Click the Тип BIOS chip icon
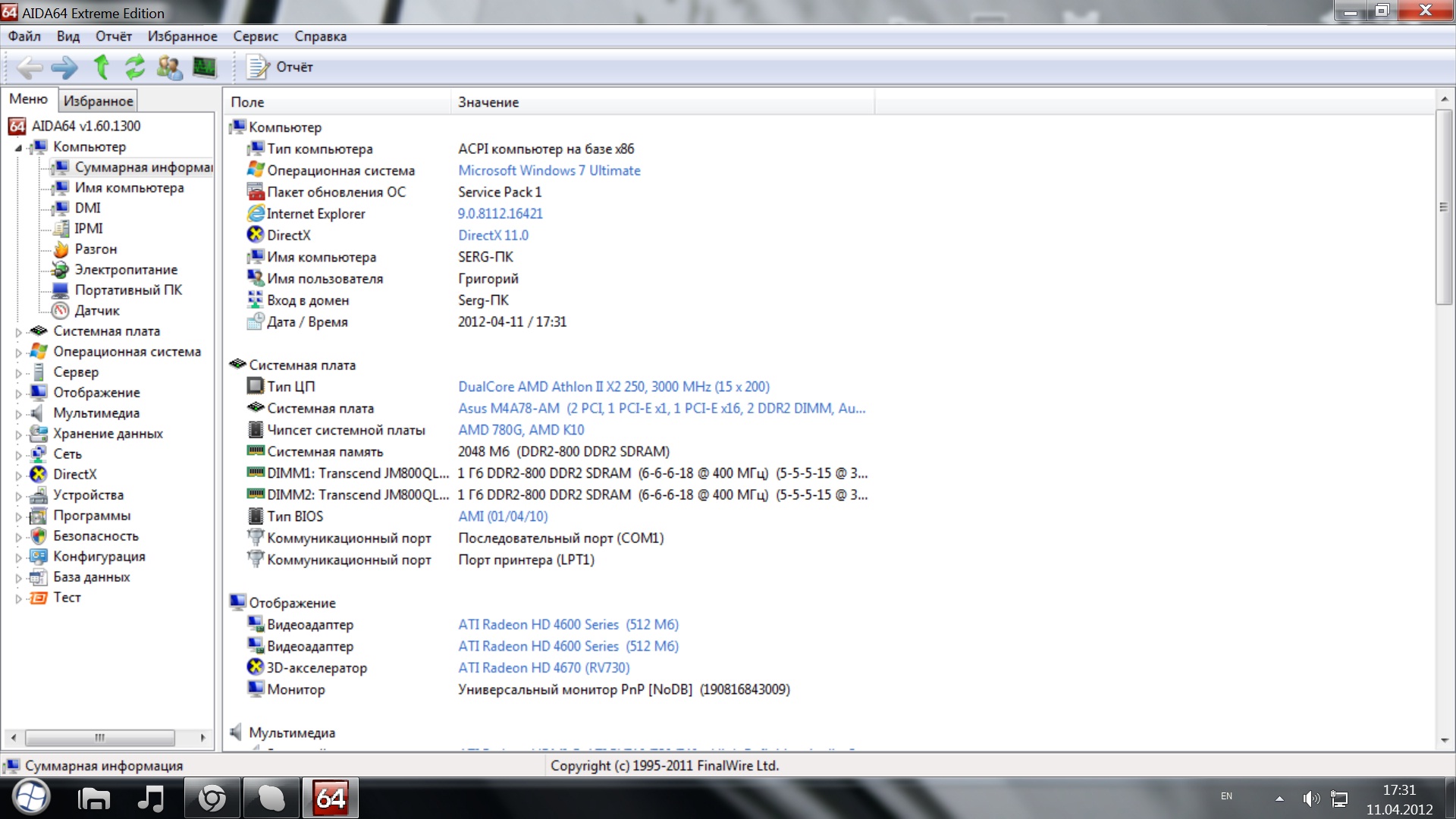 (256, 516)
